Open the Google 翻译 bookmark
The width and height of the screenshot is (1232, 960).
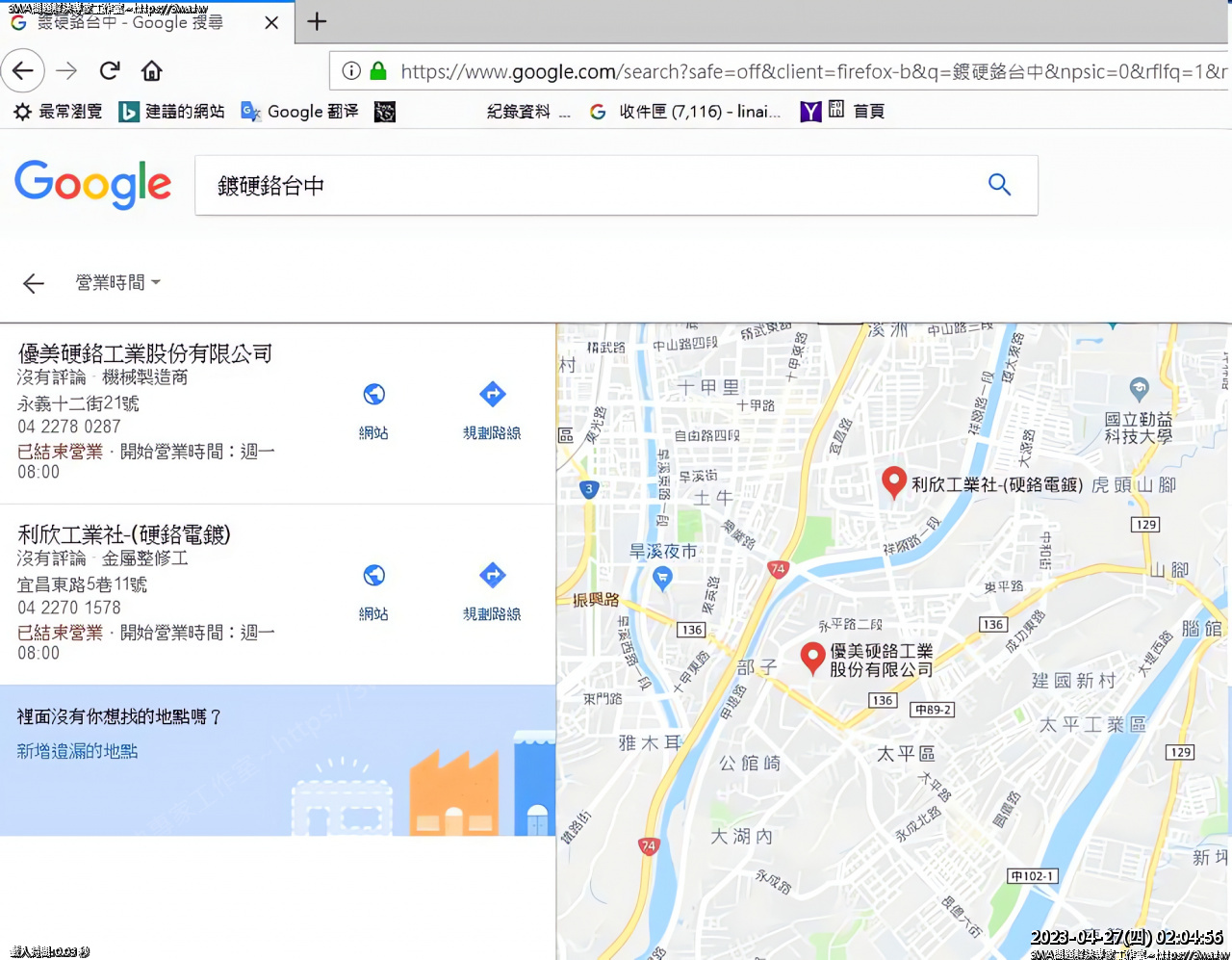(x=299, y=112)
